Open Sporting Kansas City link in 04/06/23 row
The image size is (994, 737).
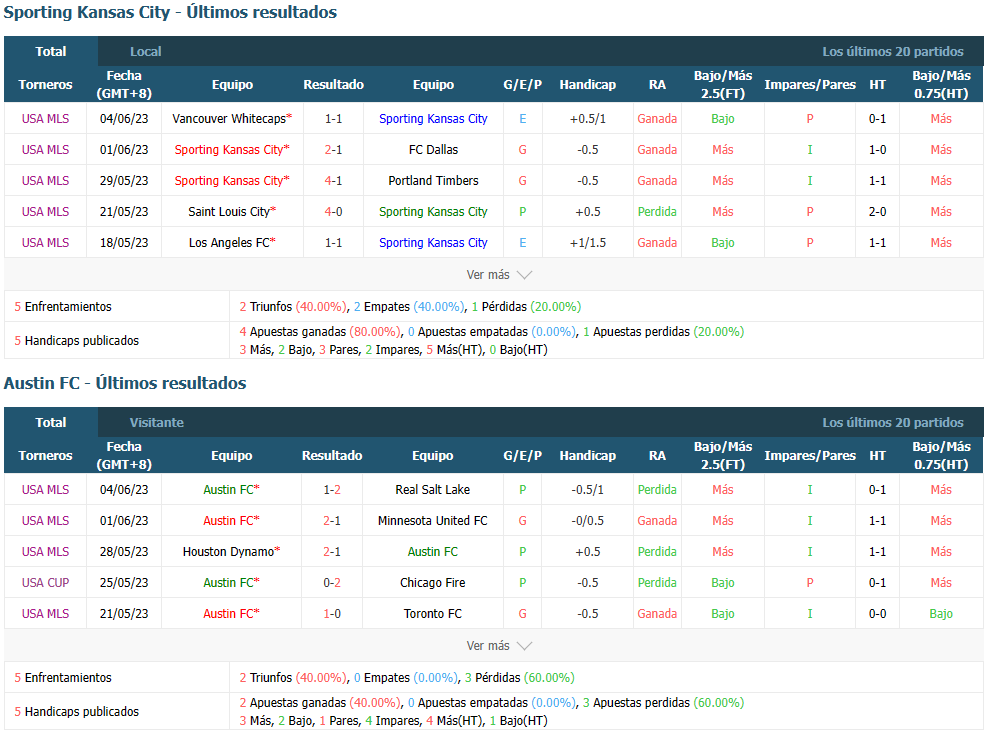pos(433,119)
